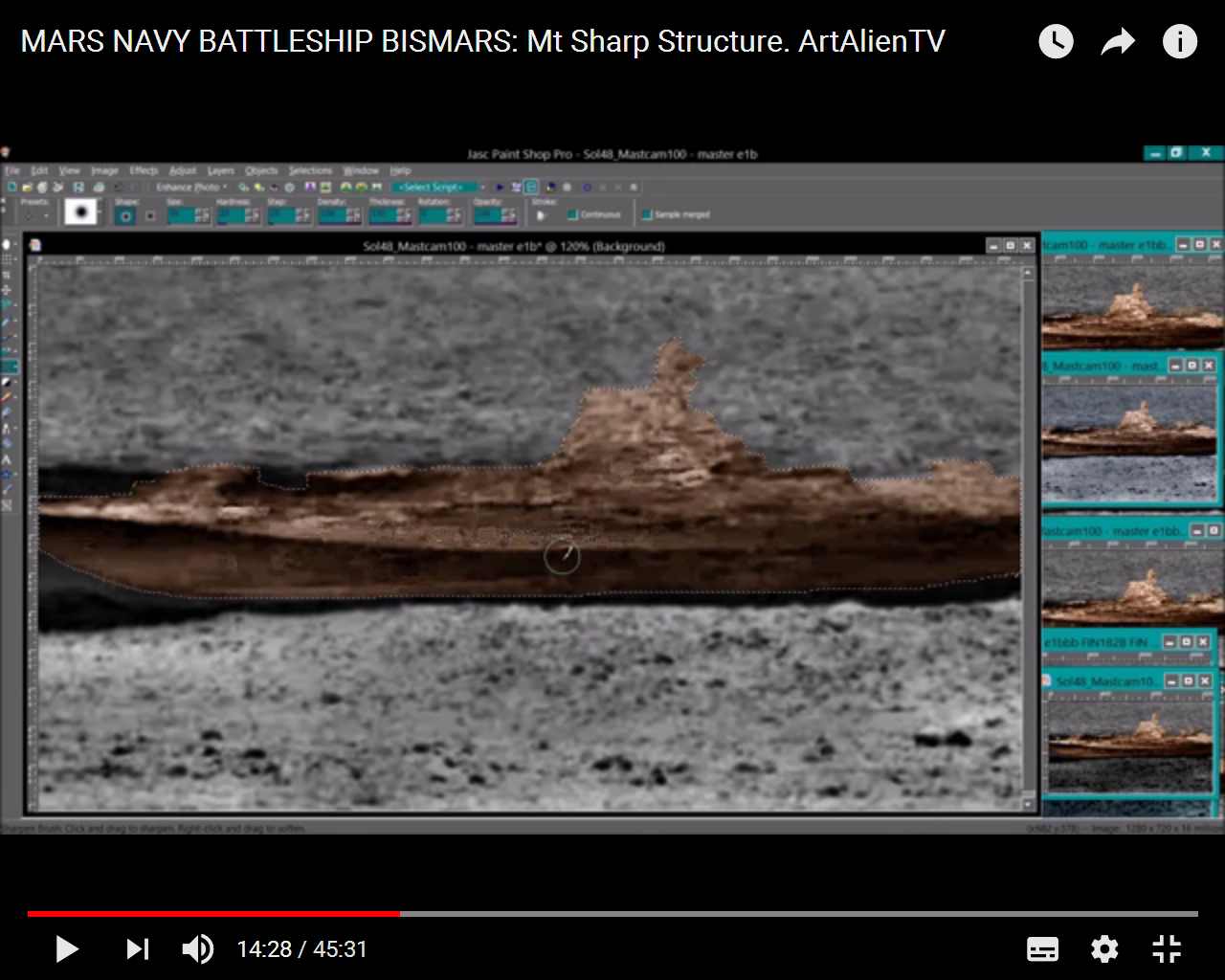Skip to the next video

tap(138, 948)
